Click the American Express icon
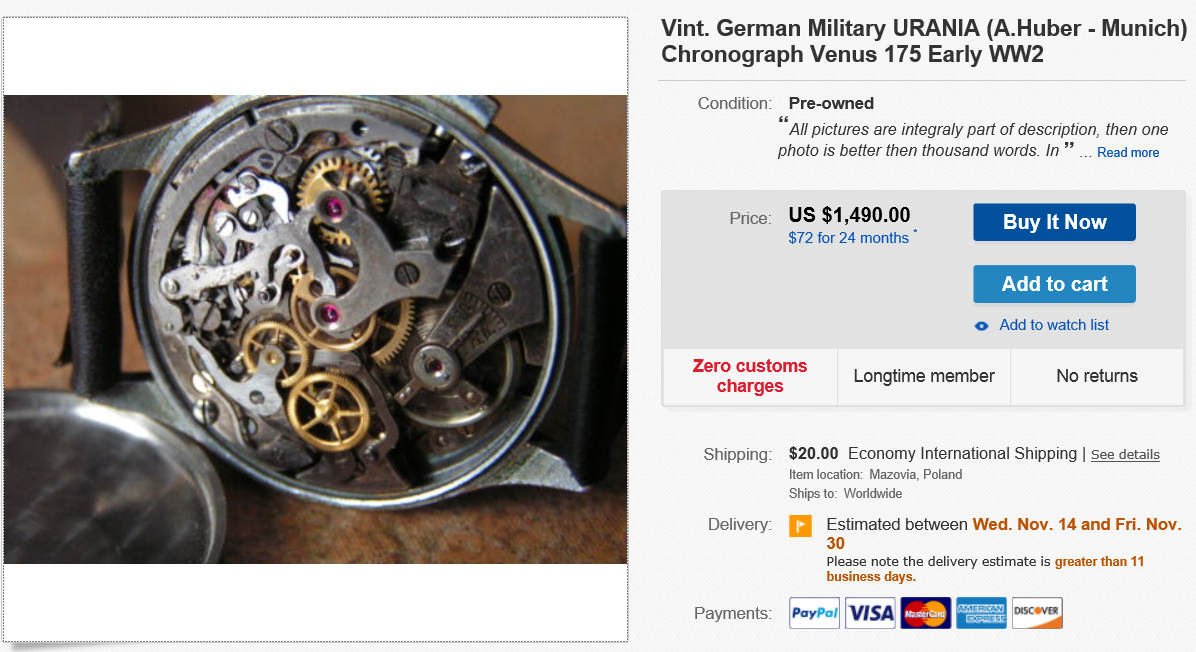1196x652 pixels. click(x=981, y=612)
